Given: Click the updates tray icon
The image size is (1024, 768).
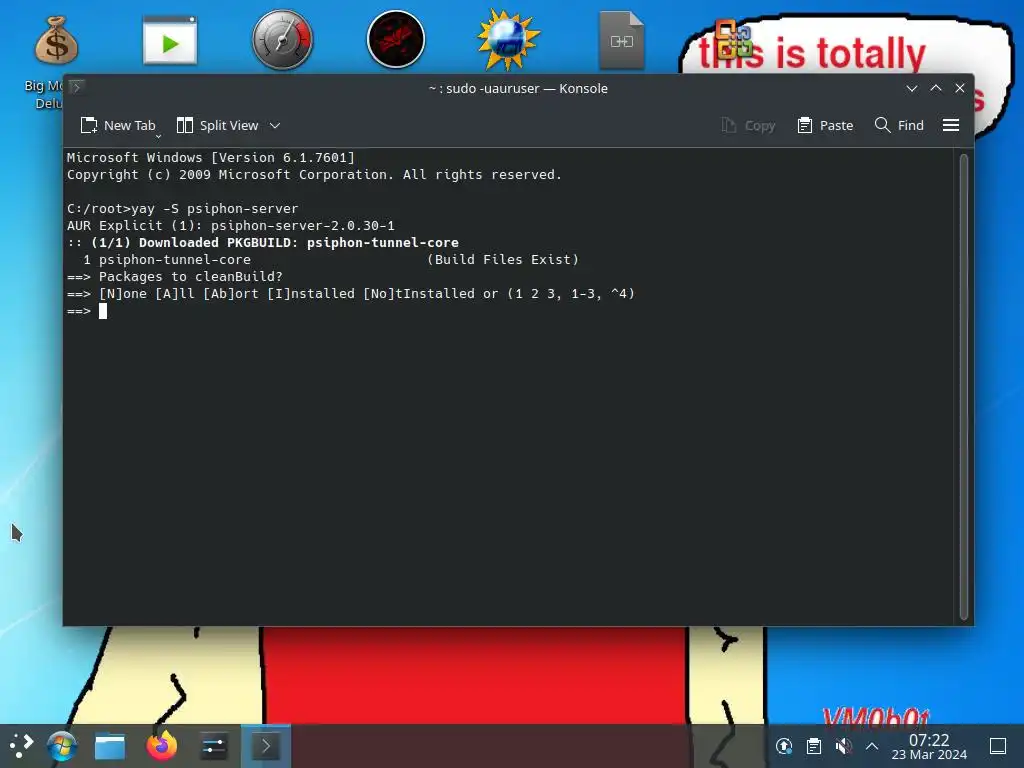Looking at the screenshot, I should (x=784, y=746).
